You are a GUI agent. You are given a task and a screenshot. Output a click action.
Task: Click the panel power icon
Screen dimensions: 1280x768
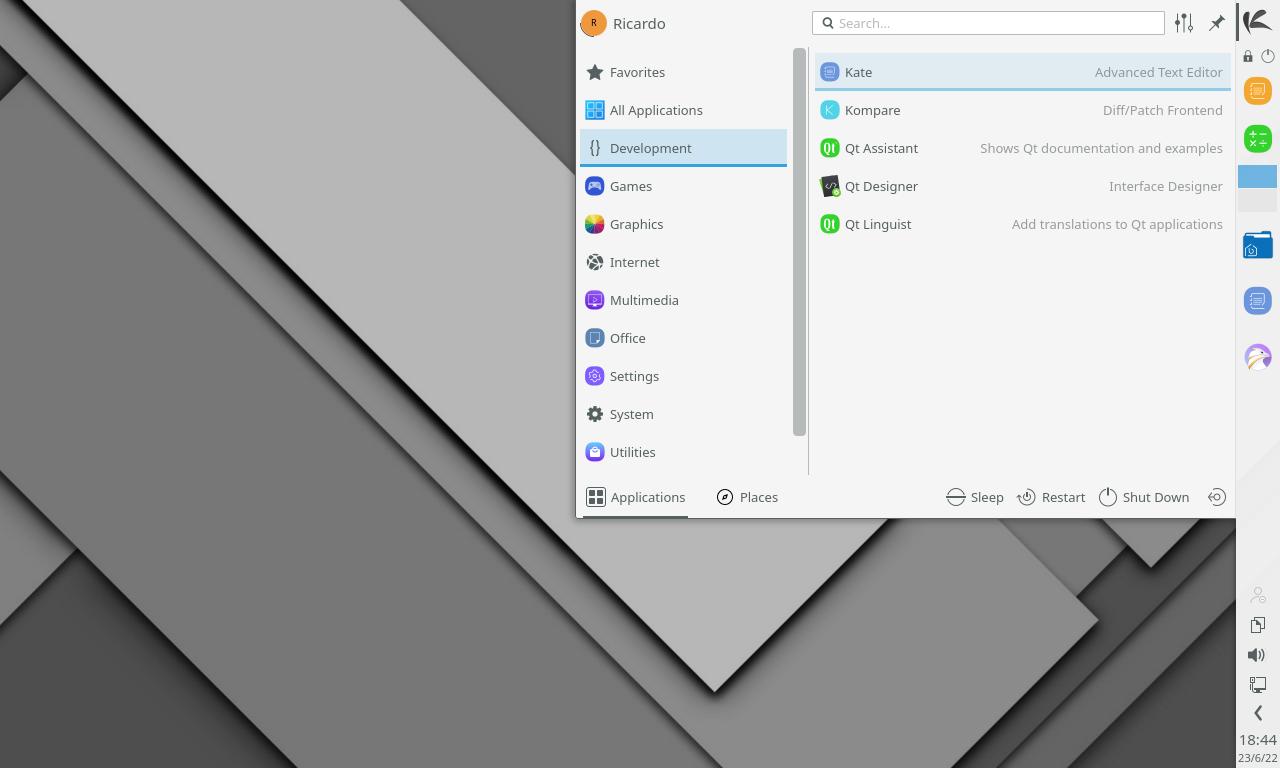[x=1268, y=57]
